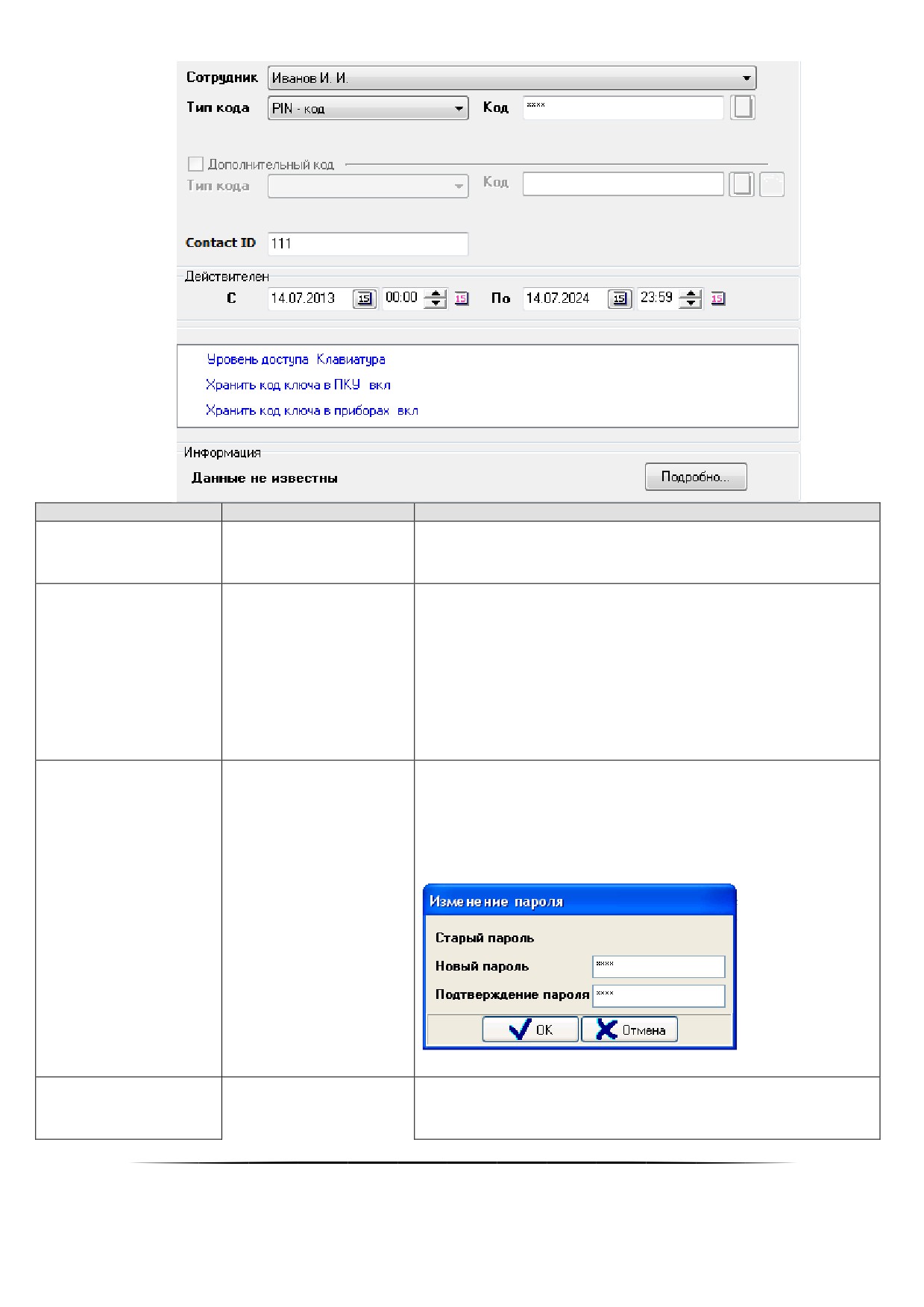The width and height of the screenshot is (924, 1307).
Task: Increase the start time 00:00 with the up arrow
Action: (x=435, y=293)
